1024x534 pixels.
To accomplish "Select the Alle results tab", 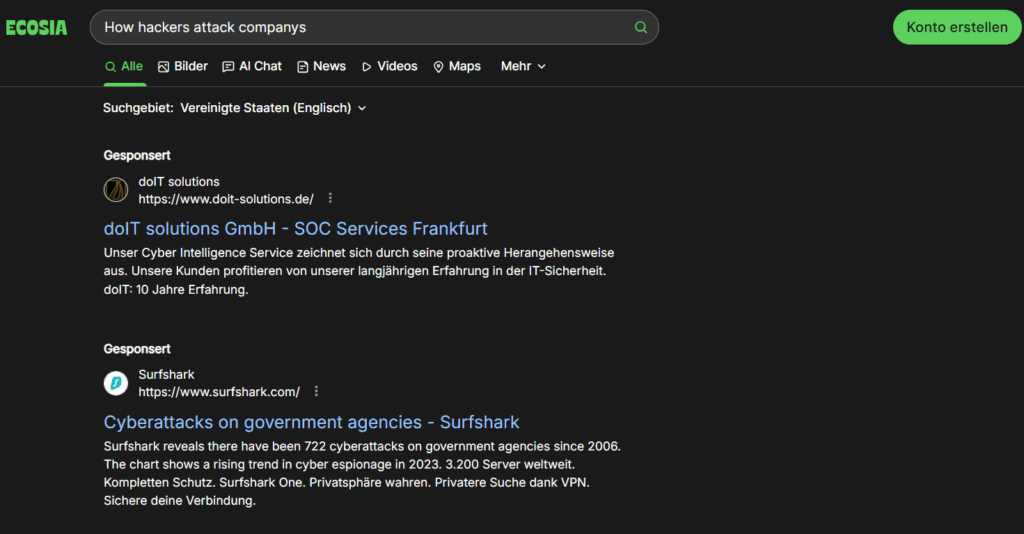I will (x=124, y=66).
